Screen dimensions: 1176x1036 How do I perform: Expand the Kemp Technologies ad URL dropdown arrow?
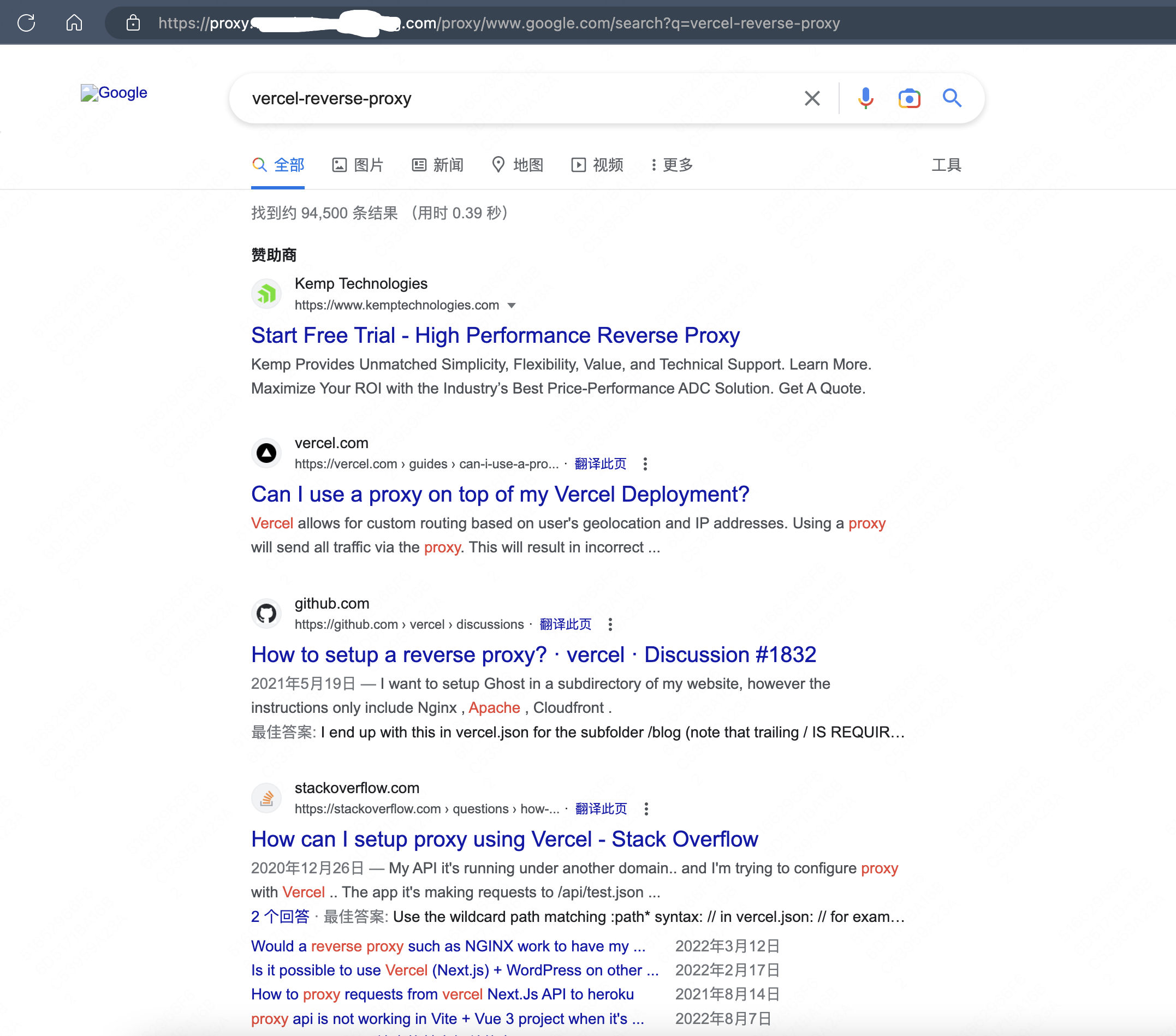coord(512,306)
